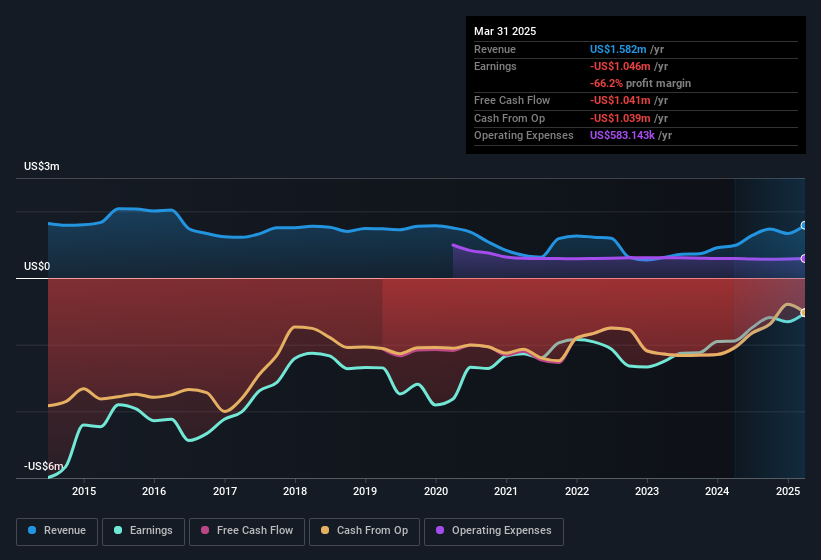The width and height of the screenshot is (821, 560).
Task: Click the teal Earnings legend dot
Action: 118,530
